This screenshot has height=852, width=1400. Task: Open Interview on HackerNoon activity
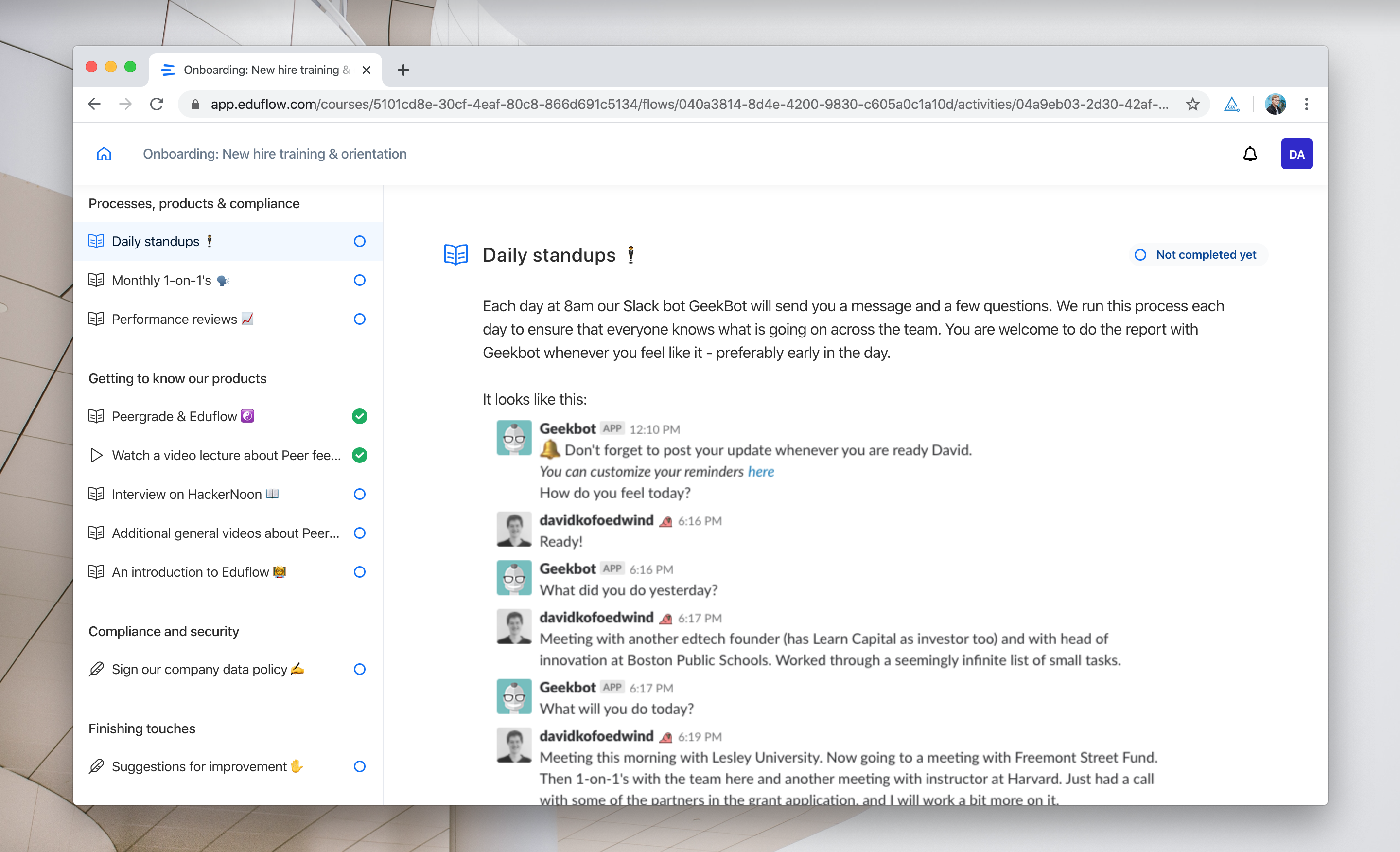(x=227, y=494)
